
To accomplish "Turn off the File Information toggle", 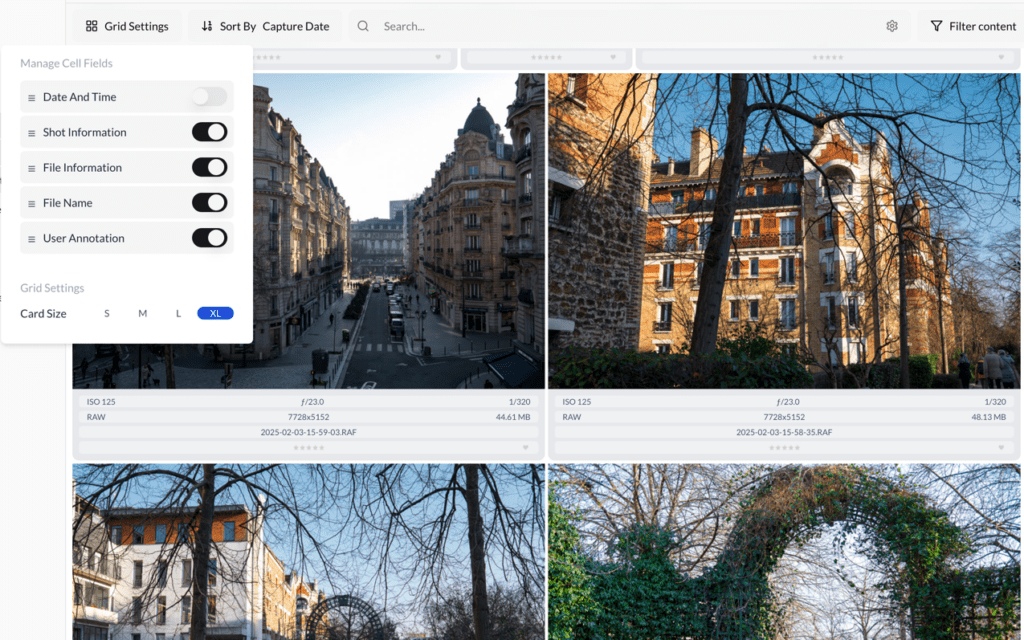I will click(209, 167).
